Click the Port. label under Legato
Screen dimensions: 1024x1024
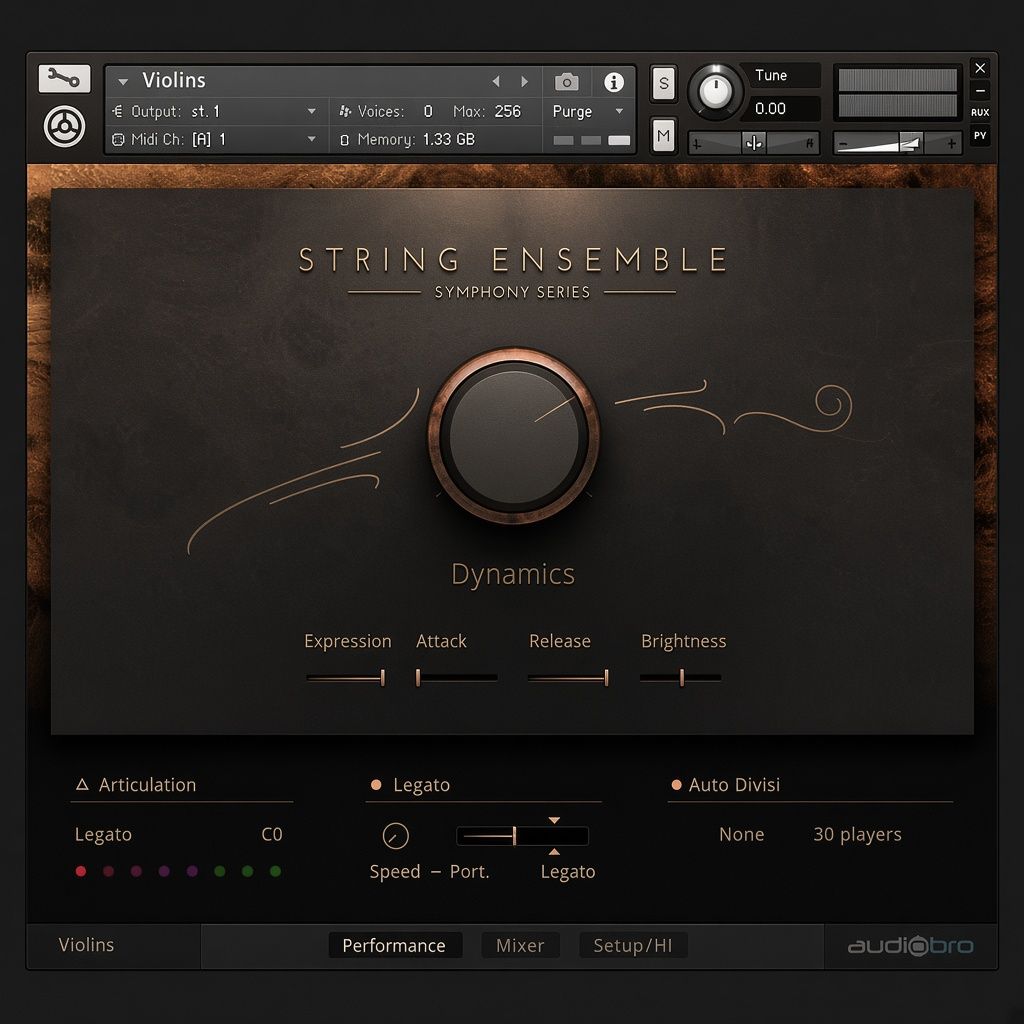pos(470,872)
